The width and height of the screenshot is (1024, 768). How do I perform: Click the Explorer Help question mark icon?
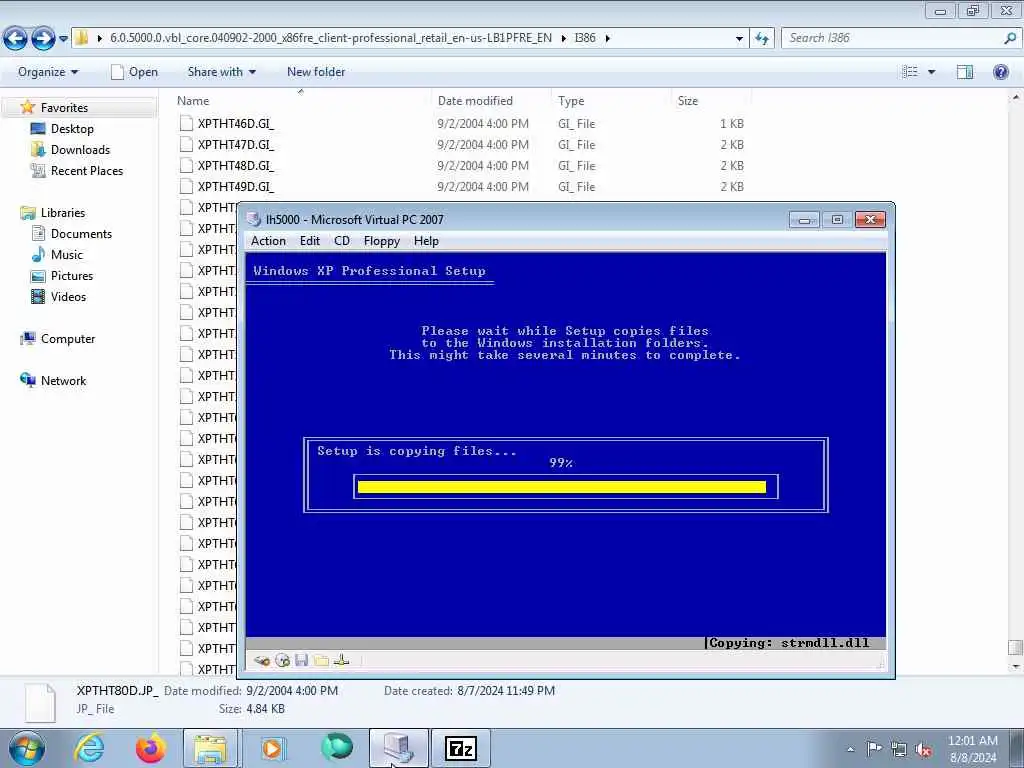tap(1000, 72)
